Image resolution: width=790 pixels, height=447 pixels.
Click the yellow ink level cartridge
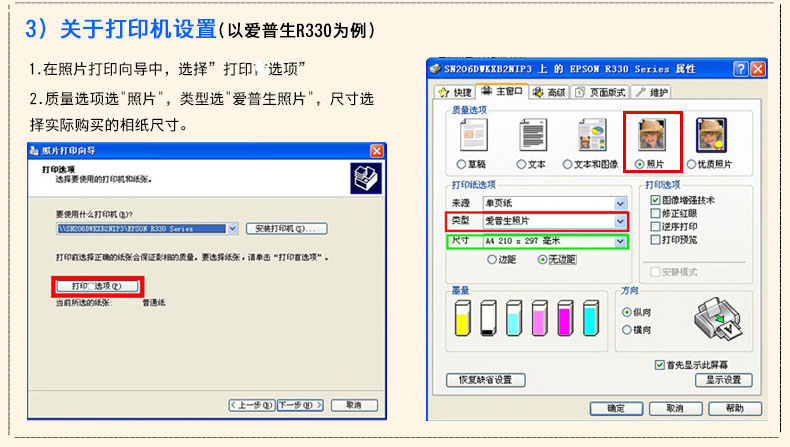click(462, 318)
